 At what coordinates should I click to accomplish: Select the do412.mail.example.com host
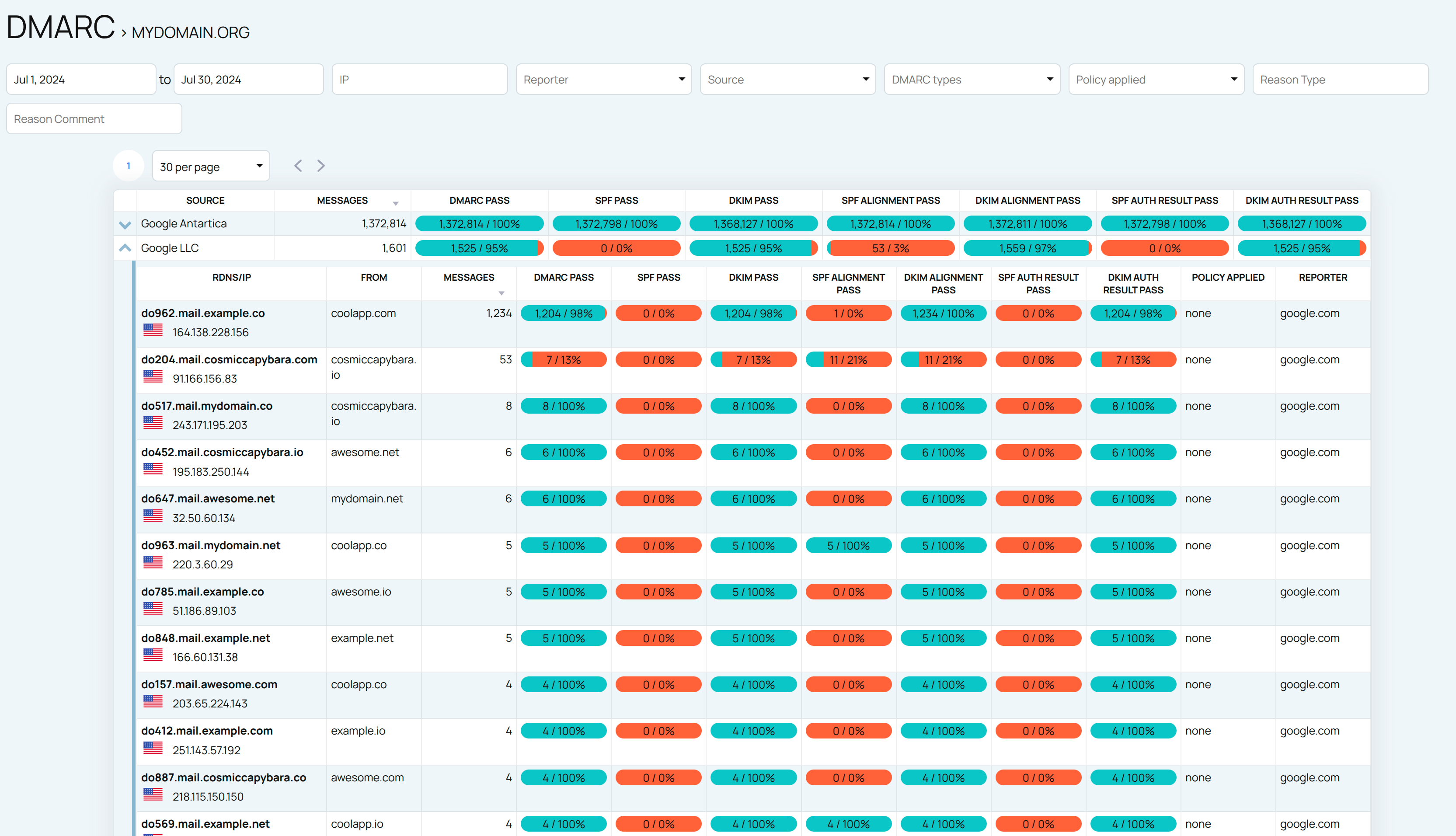207,731
